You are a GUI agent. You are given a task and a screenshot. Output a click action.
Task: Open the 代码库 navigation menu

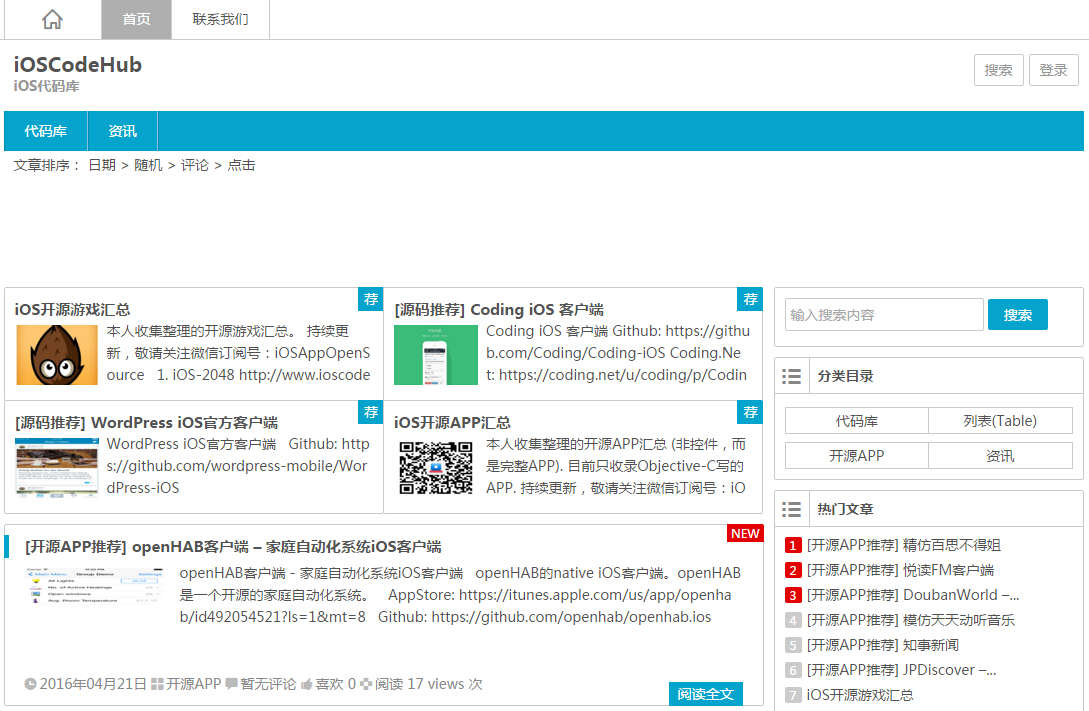point(44,131)
